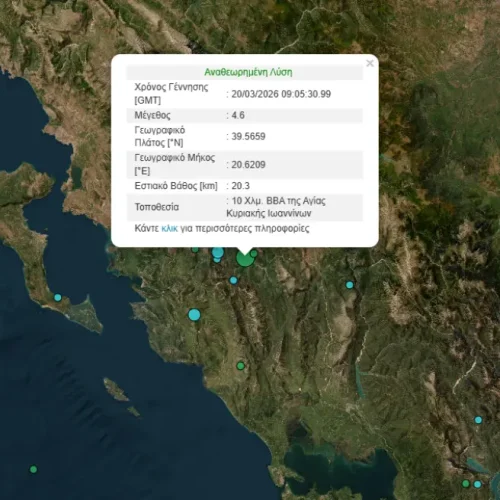The width and height of the screenshot is (500, 500).
Task: Select the green marker north of the Ambracian Gulf
Action: click(241, 366)
